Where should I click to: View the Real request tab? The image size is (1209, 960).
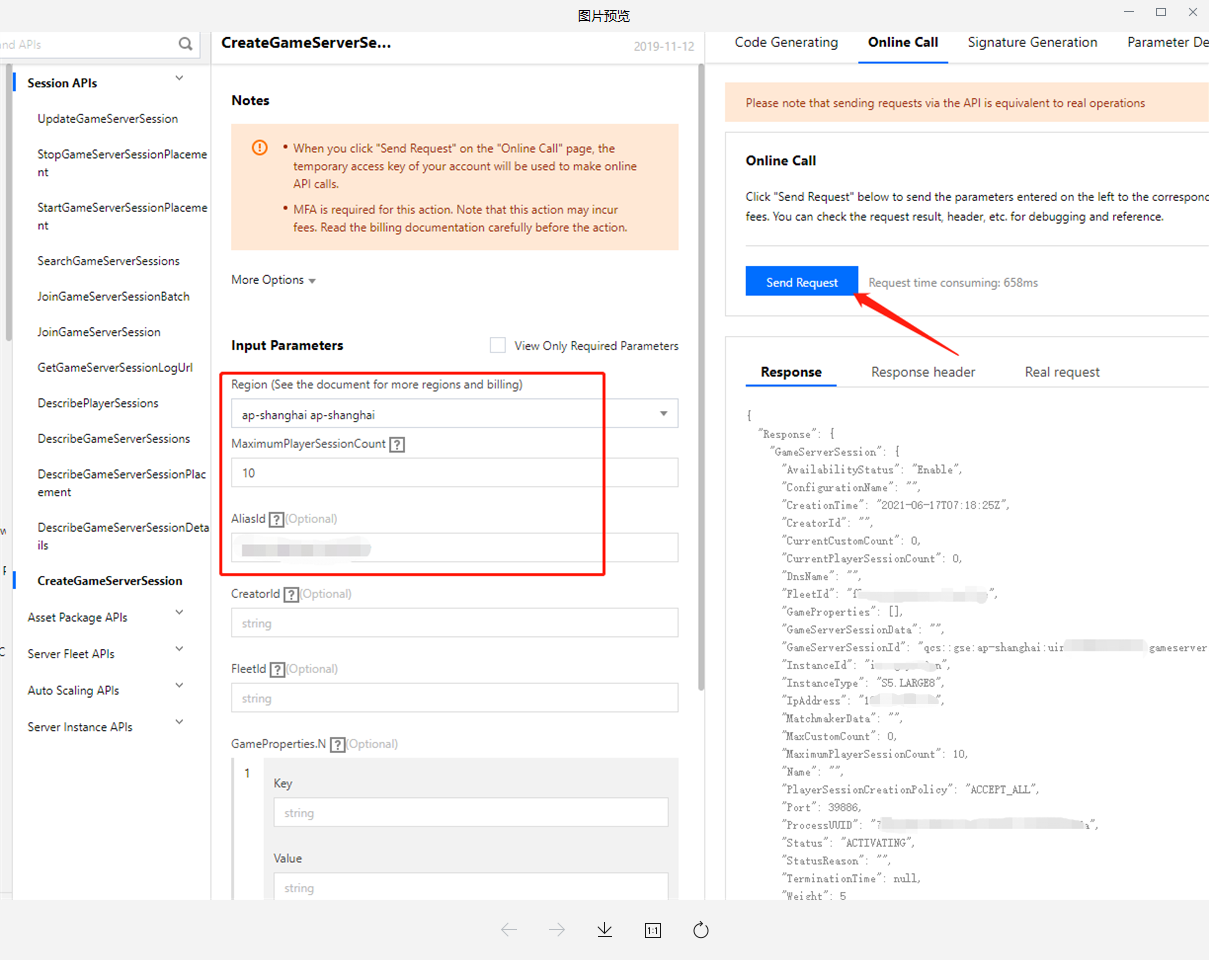pos(1062,372)
